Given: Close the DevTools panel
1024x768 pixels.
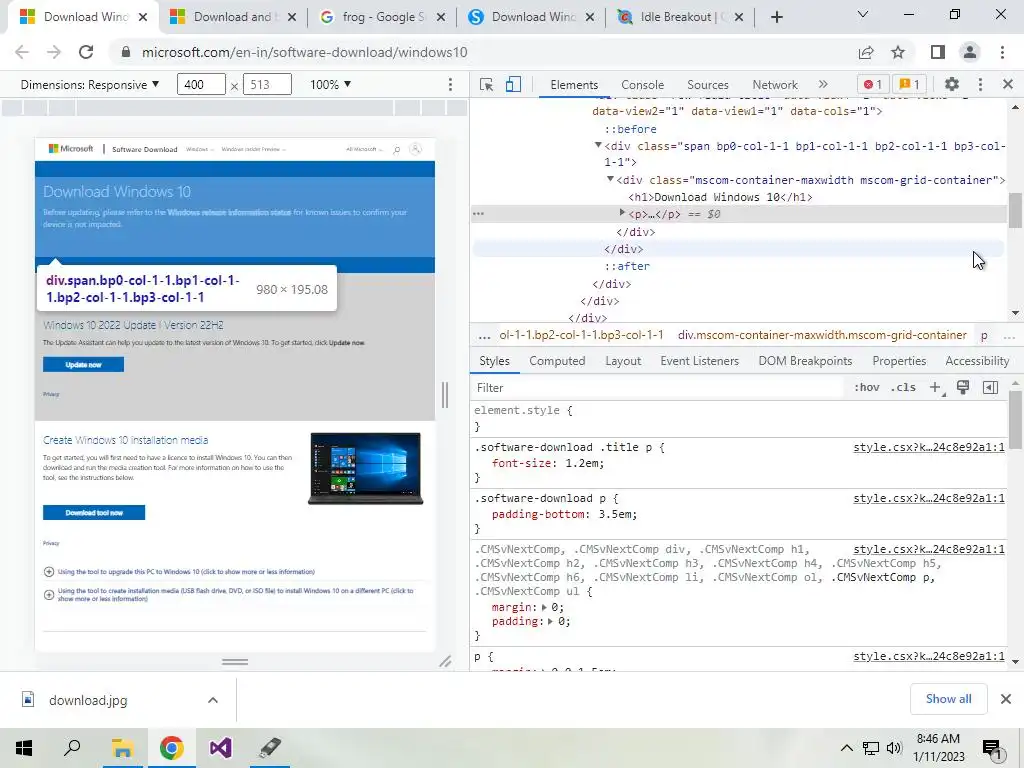Looking at the screenshot, I should 1008,84.
